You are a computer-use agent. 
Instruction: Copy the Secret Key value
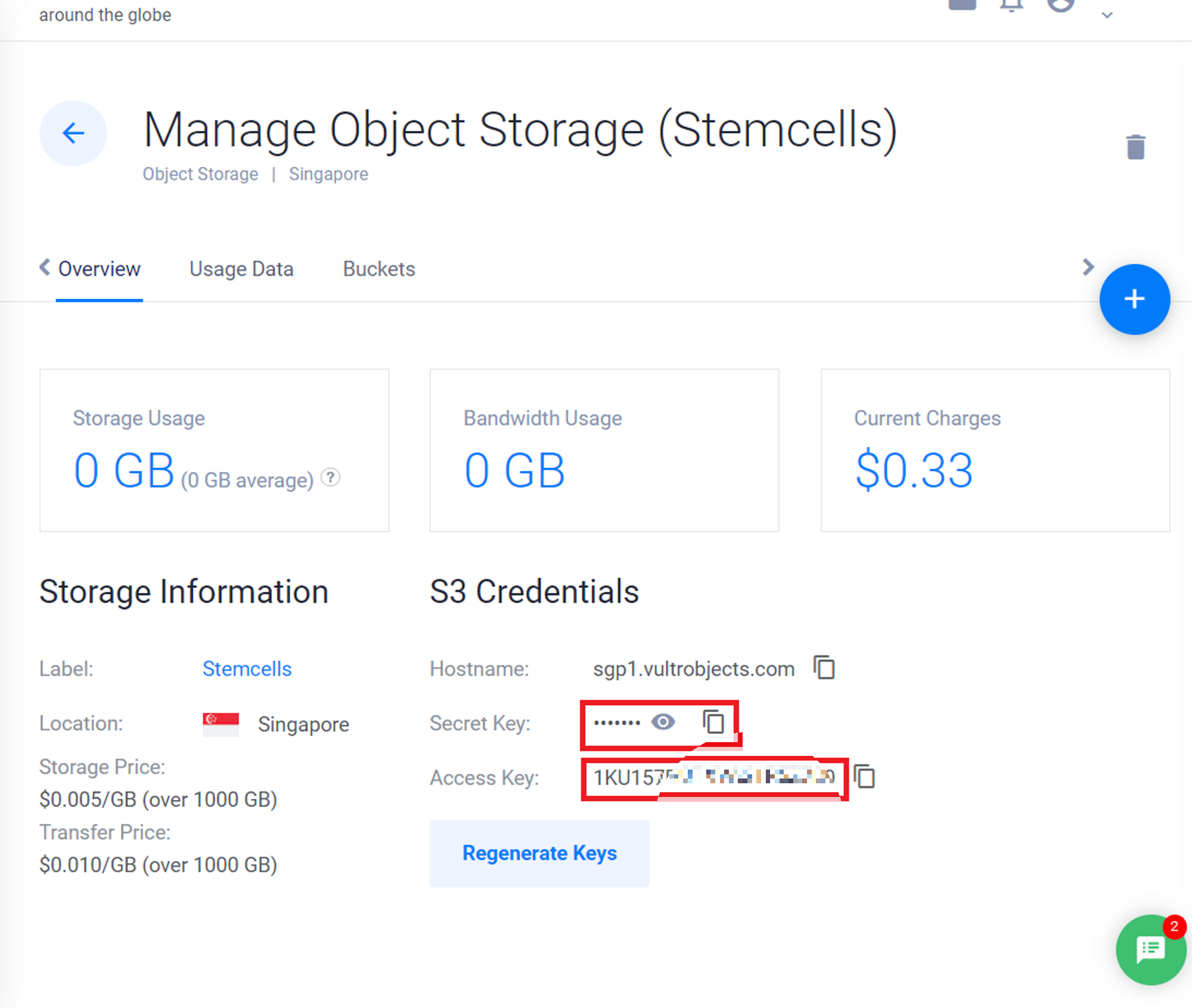click(713, 722)
